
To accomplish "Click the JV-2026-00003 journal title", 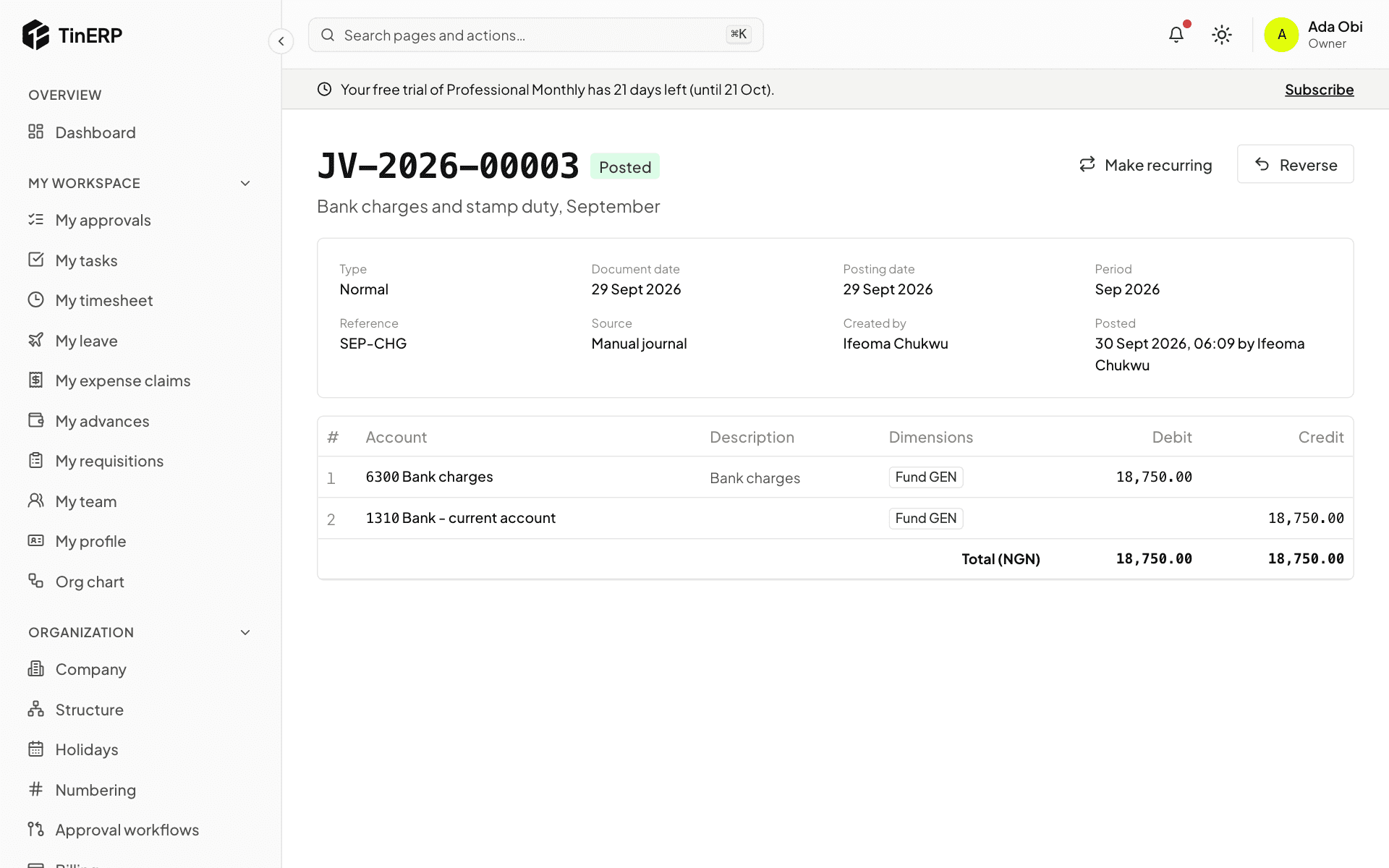I will tap(448, 166).
